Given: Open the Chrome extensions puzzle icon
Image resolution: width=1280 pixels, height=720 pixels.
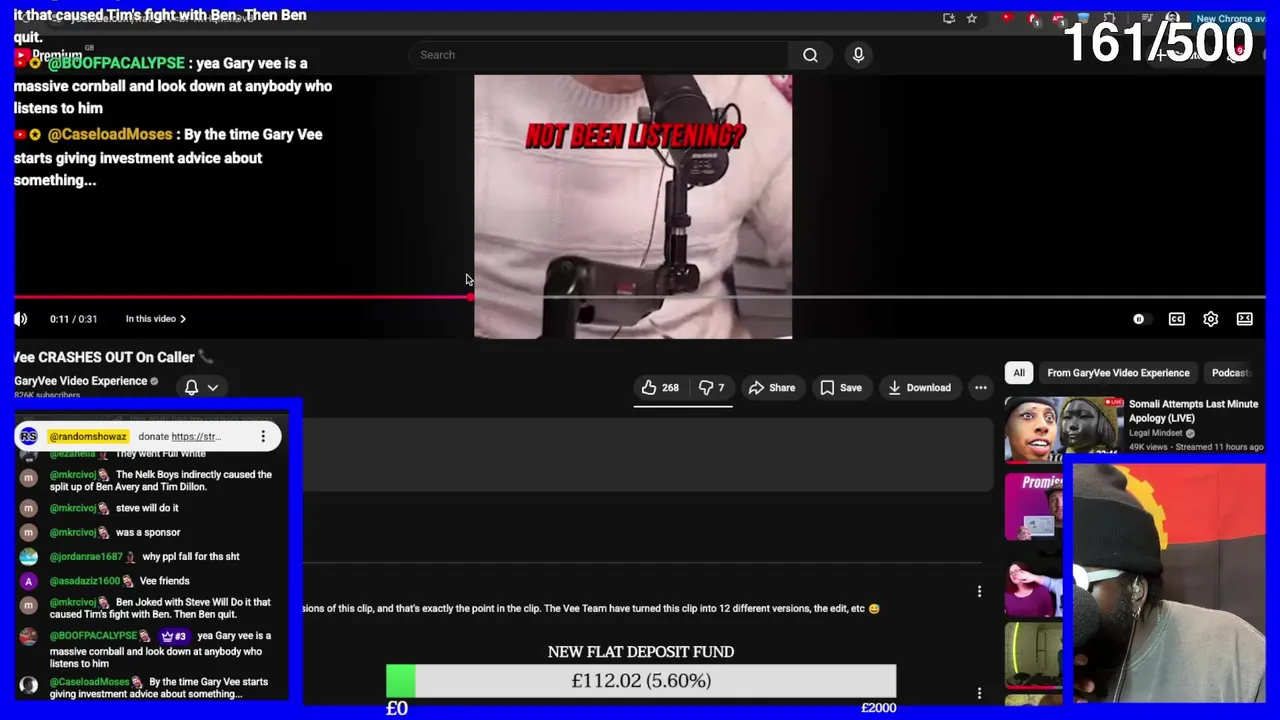Looking at the screenshot, I should click(x=1109, y=18).
